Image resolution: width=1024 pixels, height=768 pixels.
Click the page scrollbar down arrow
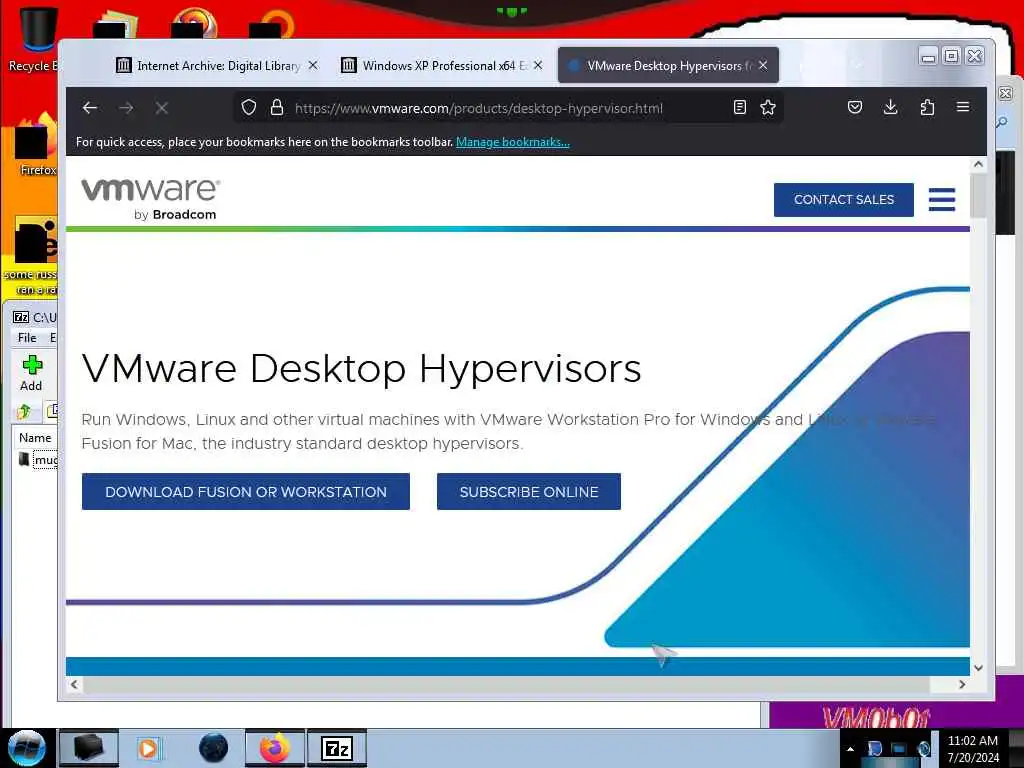pos(978,667)
